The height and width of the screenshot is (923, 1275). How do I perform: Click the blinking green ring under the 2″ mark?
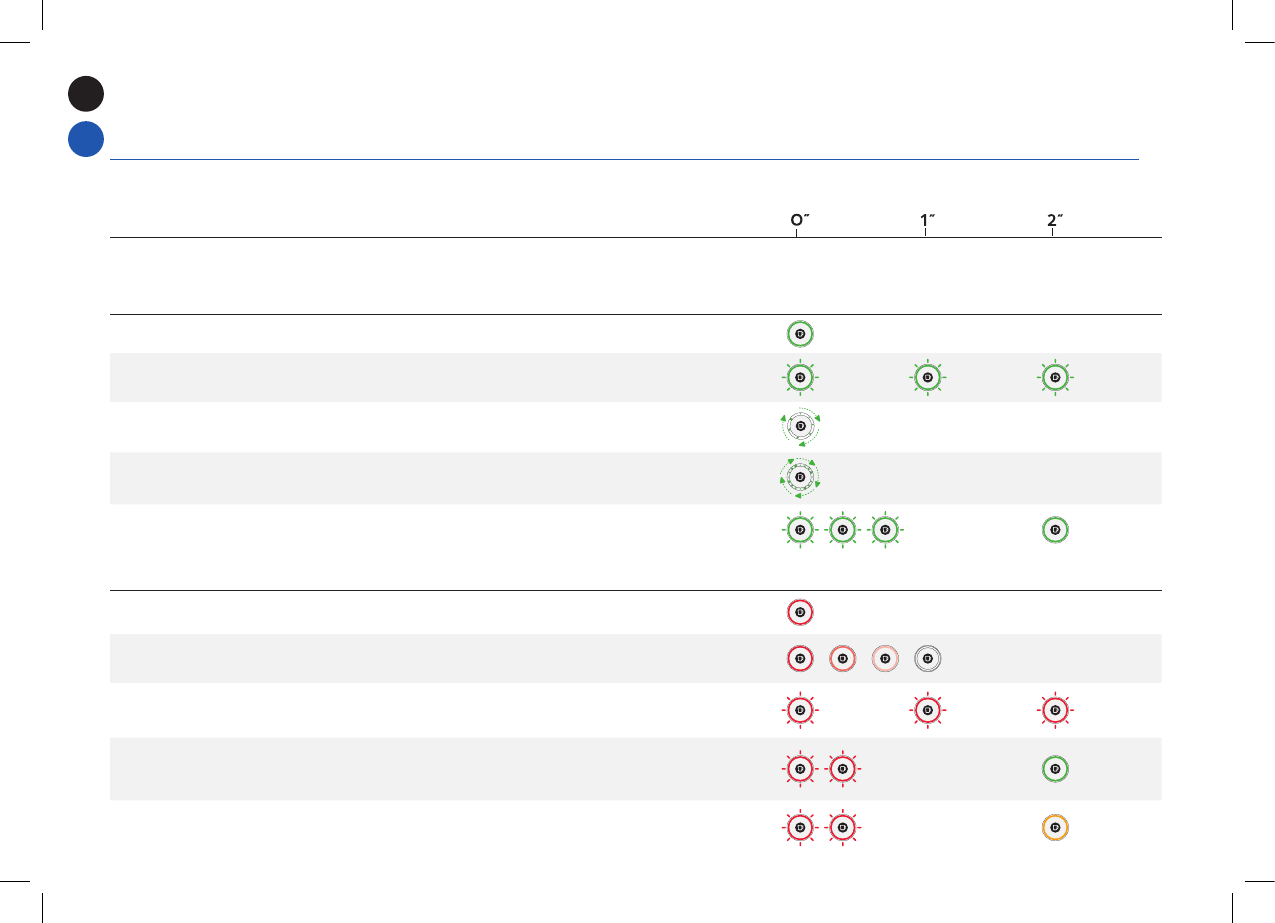(1054, 378)
